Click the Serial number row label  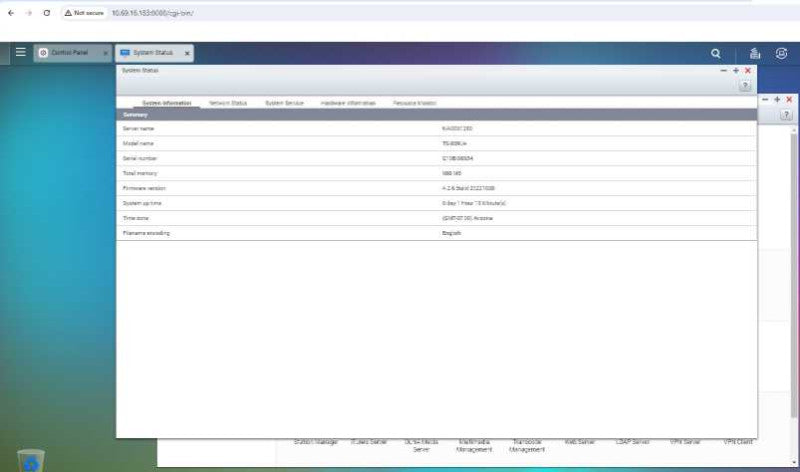coord(140,159)
